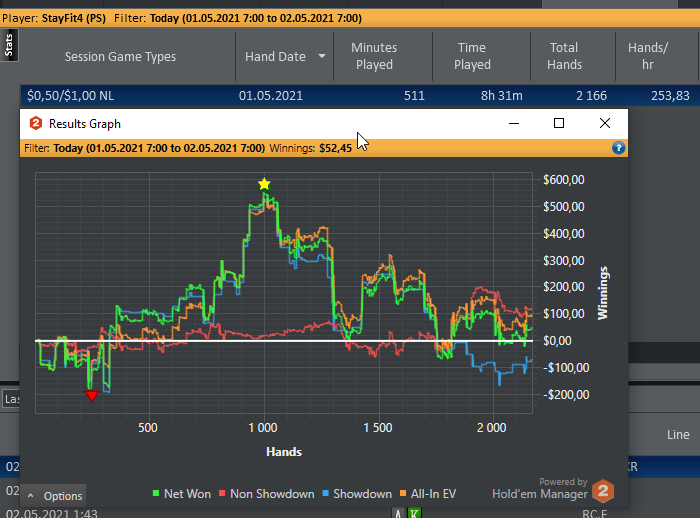The width and height of the screenshot is (700, 518).
Task: Sort by Hands/hr column header
Action: pos(648,56)
